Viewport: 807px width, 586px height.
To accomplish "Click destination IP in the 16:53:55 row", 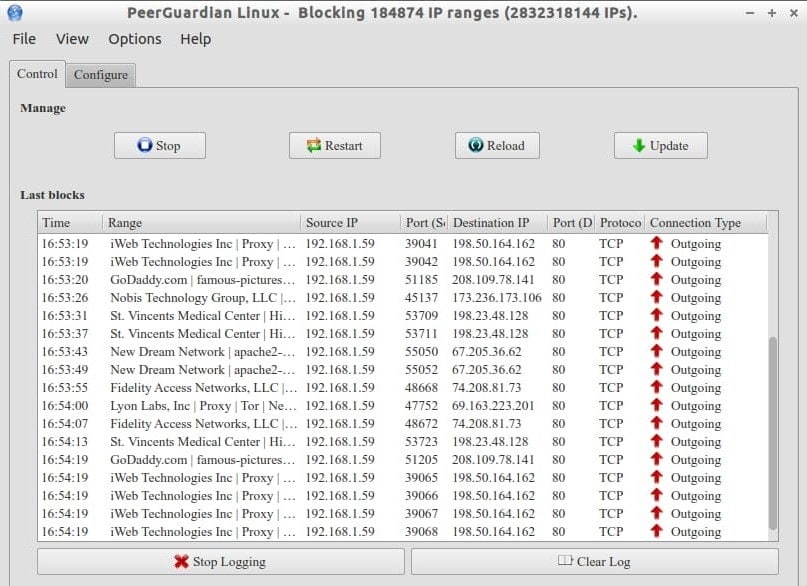I will (486, 388).
